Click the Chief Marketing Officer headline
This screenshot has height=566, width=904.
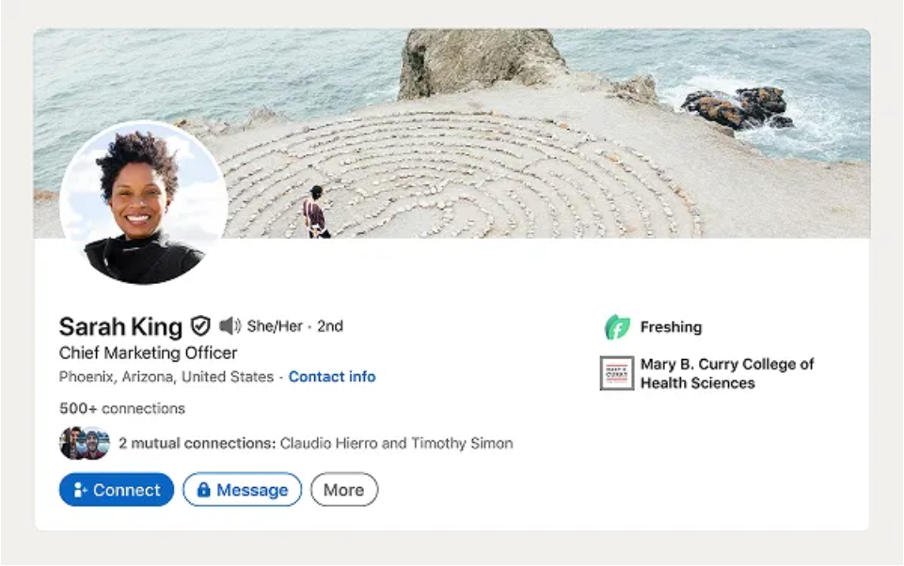pos(148,353)
